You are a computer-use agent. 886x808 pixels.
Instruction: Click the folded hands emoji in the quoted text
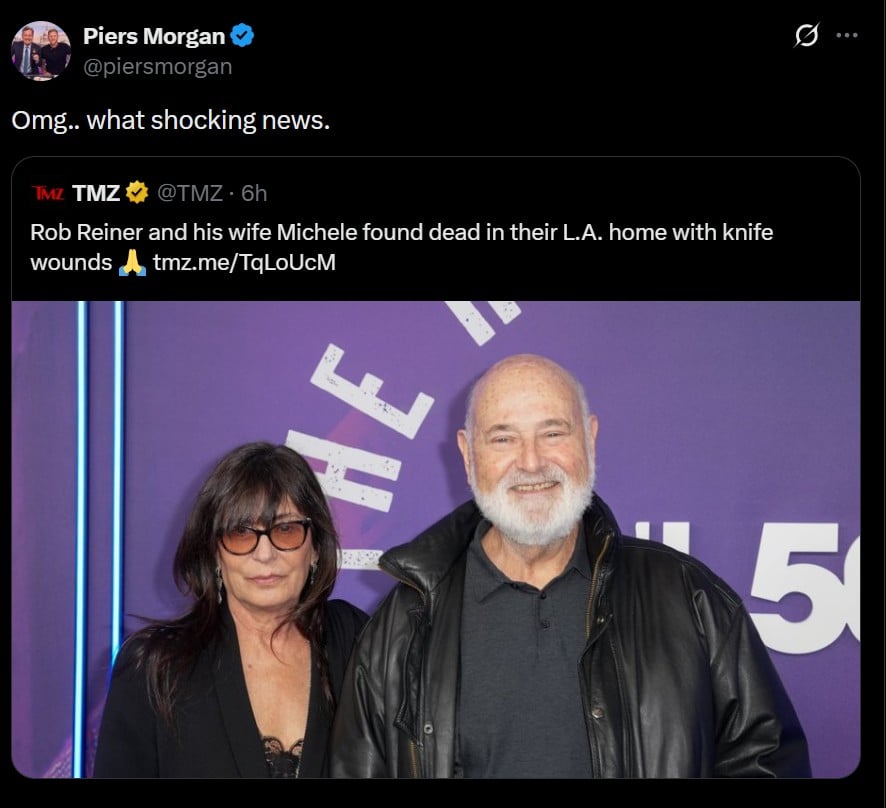point(132,263)
